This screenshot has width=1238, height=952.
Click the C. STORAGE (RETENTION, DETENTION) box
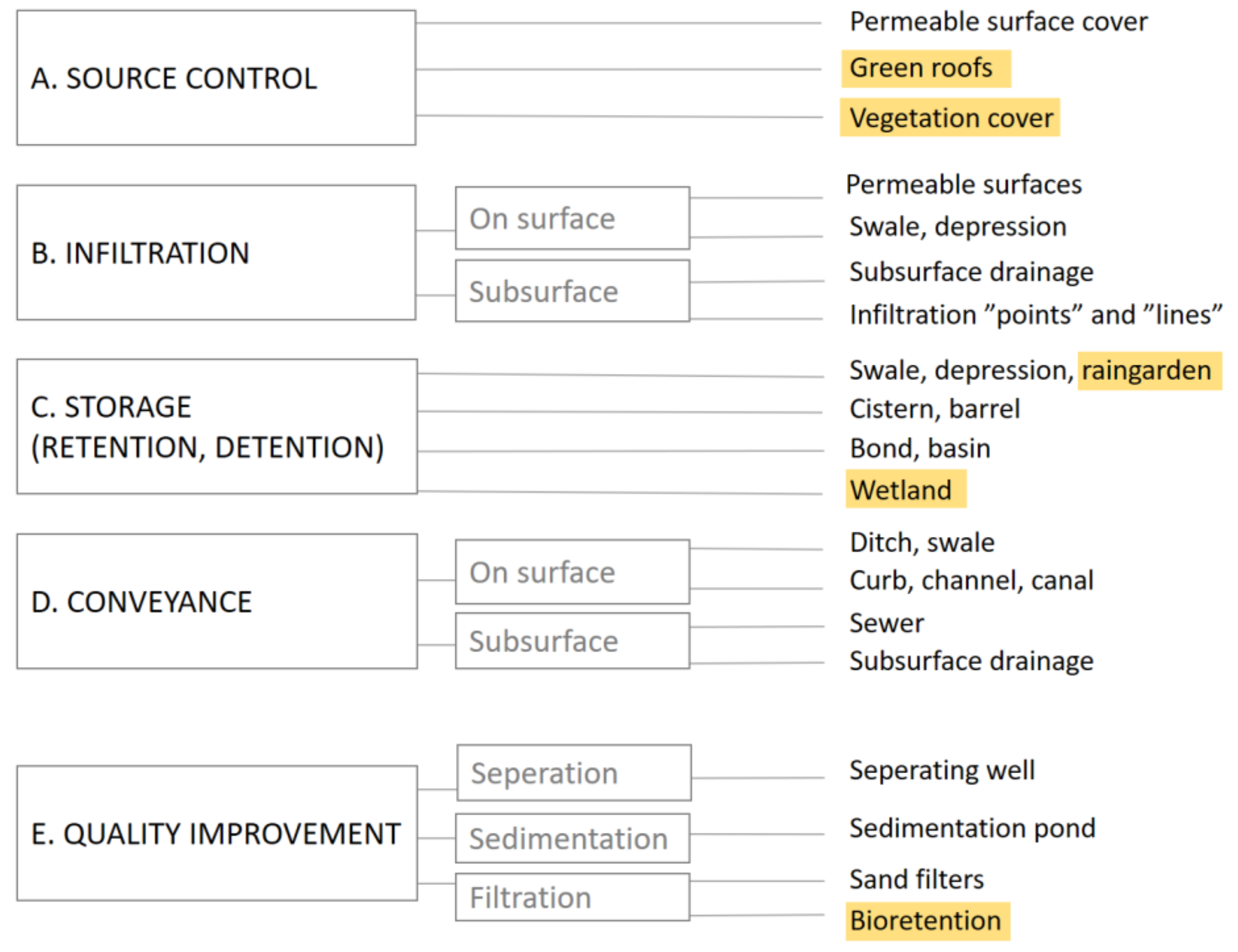[217, 427]
